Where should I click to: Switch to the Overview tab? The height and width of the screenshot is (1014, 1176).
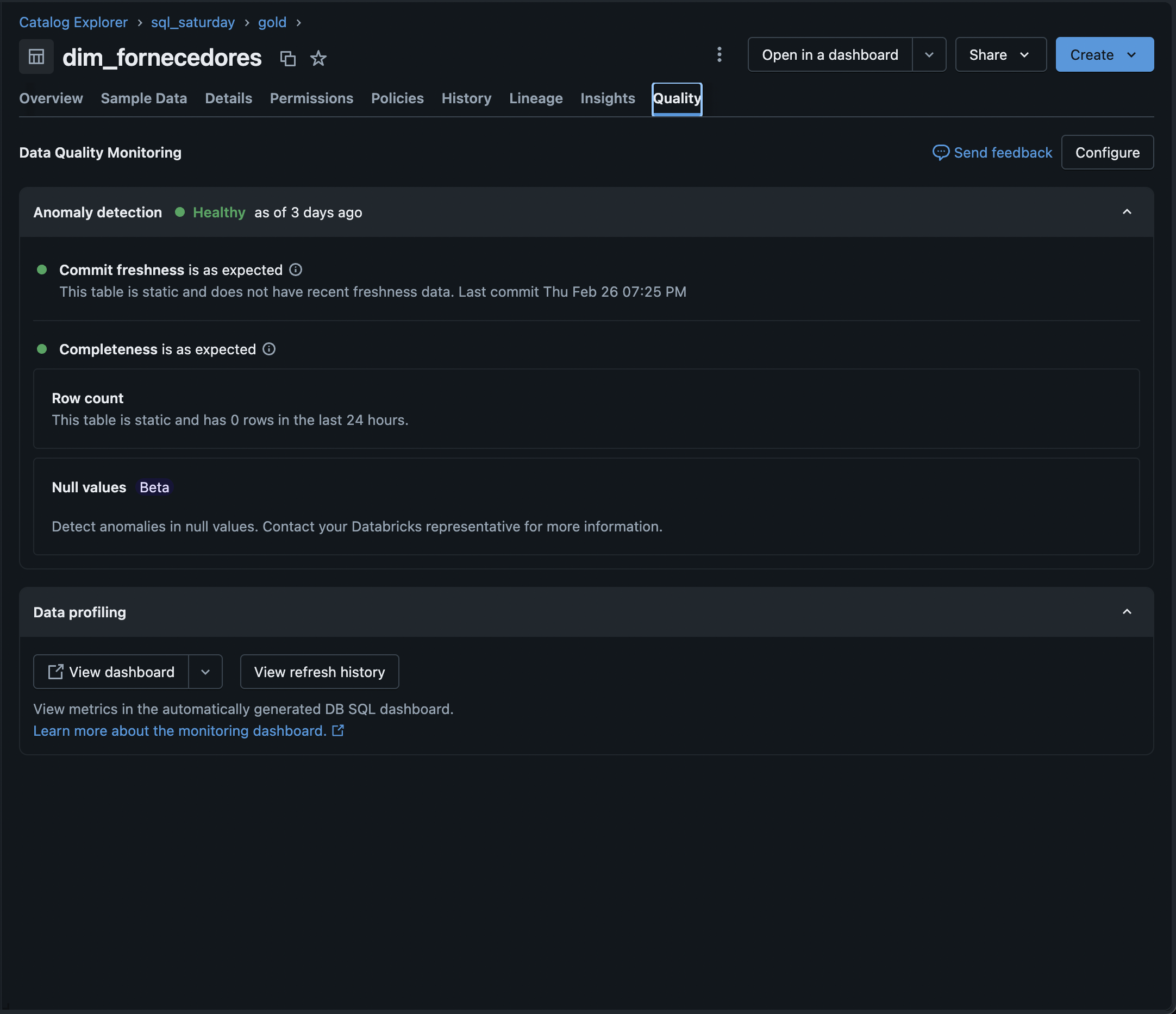coord(51,98)
